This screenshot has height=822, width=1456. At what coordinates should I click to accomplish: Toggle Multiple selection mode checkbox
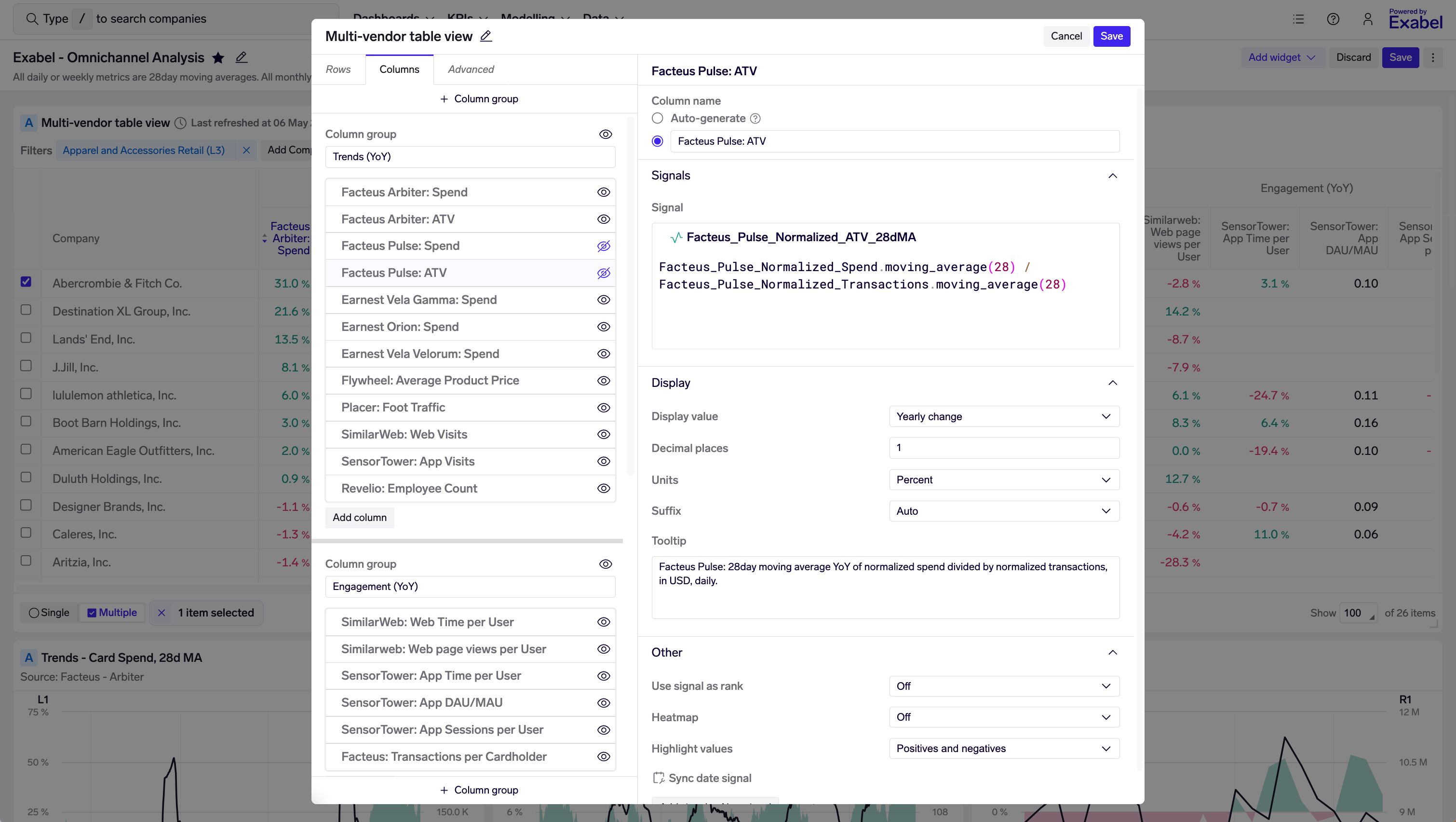[x=92, y=613]
